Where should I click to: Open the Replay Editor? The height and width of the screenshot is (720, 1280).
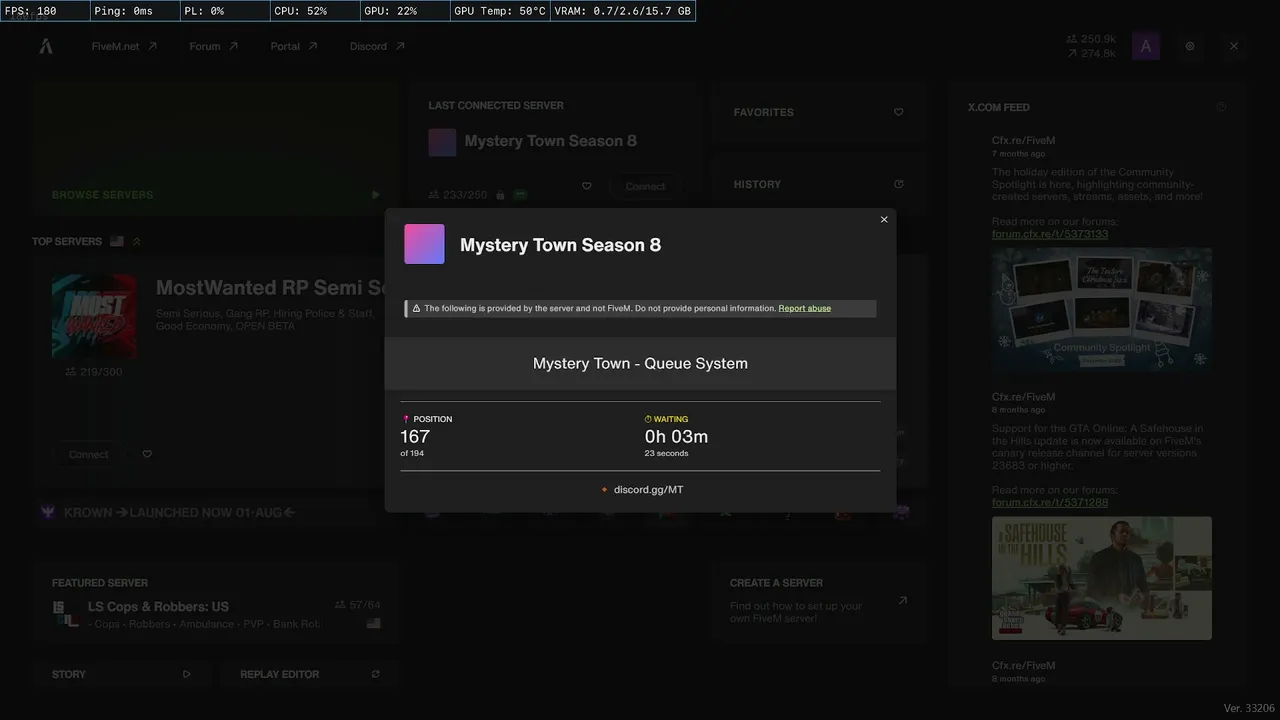tap(310, 674)
